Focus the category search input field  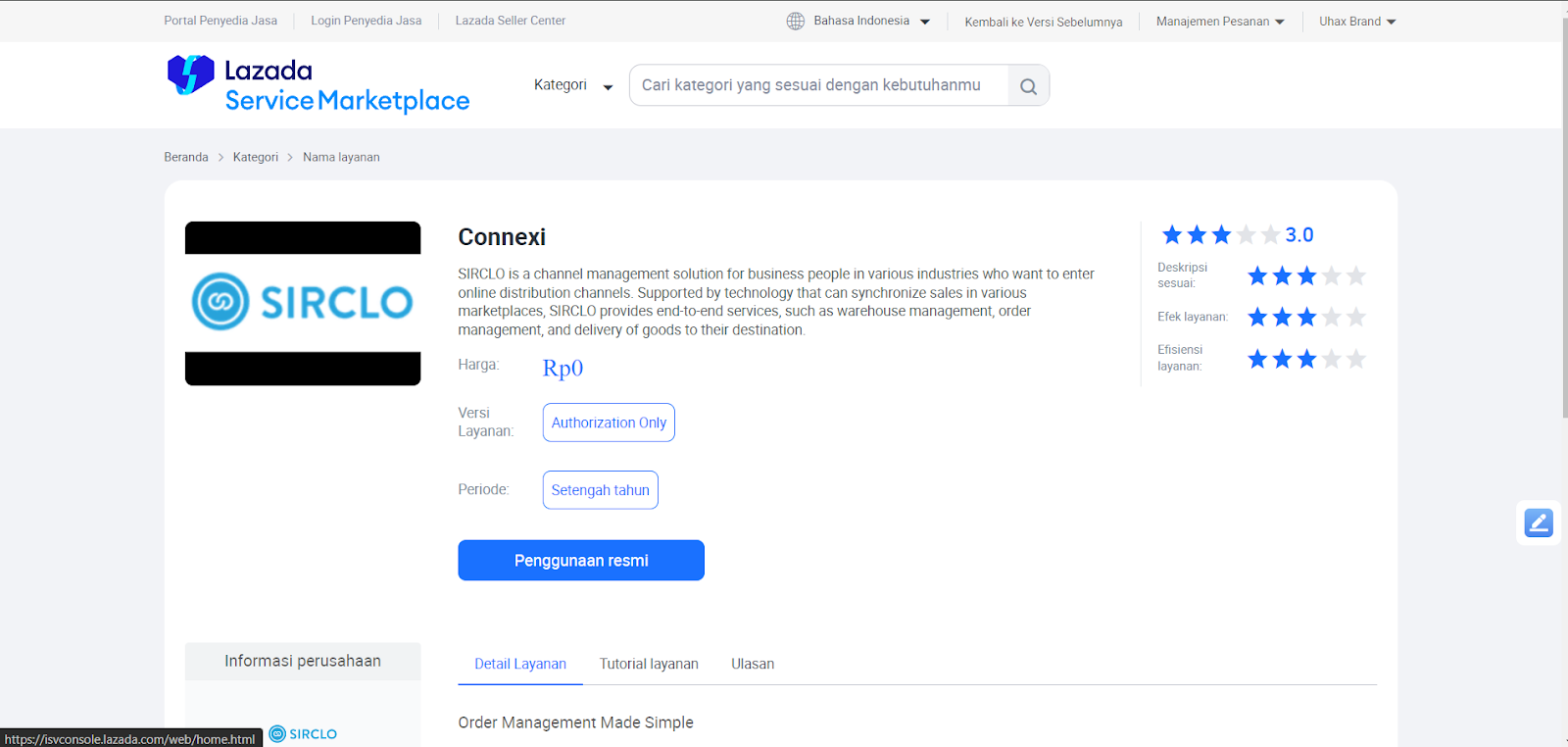(x=818, y=85)
